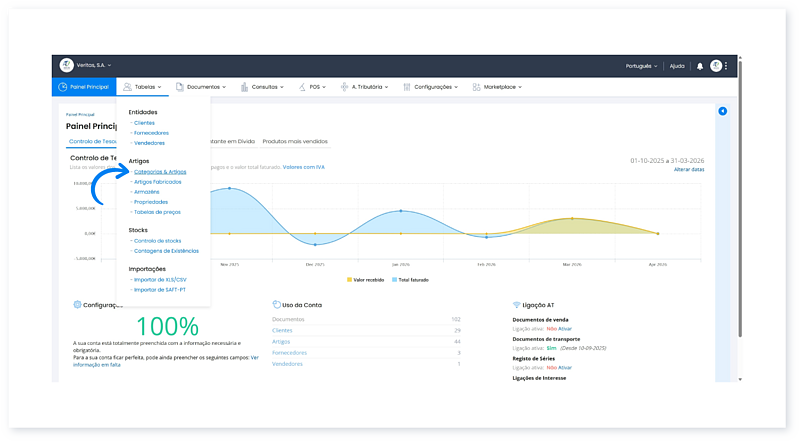
Task: Click the Ligação AT wifi icon
Action: (516, 304)
